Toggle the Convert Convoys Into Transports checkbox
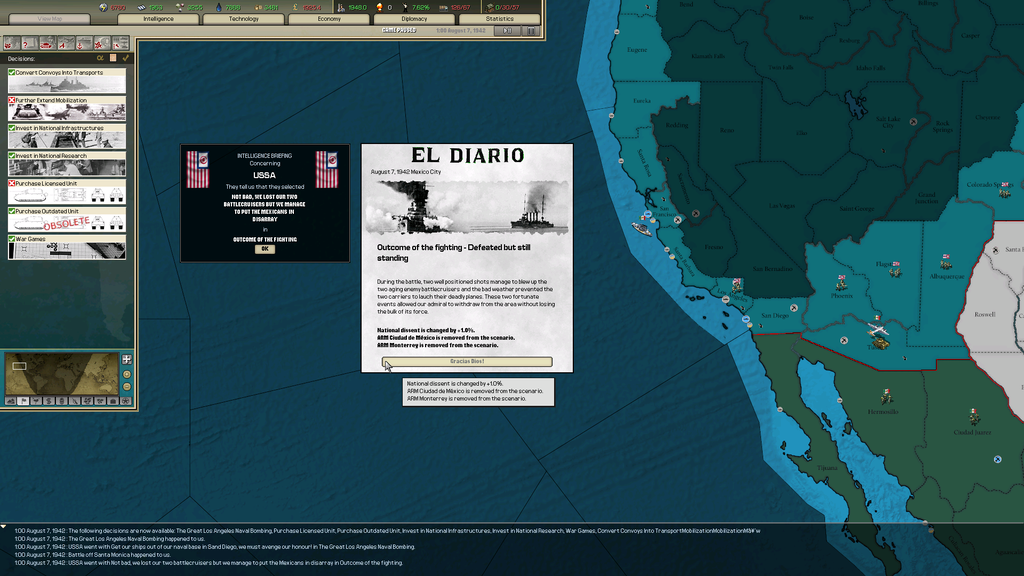Image resolution: width=1024 pixels, height=576 pixels. [12, 73]
